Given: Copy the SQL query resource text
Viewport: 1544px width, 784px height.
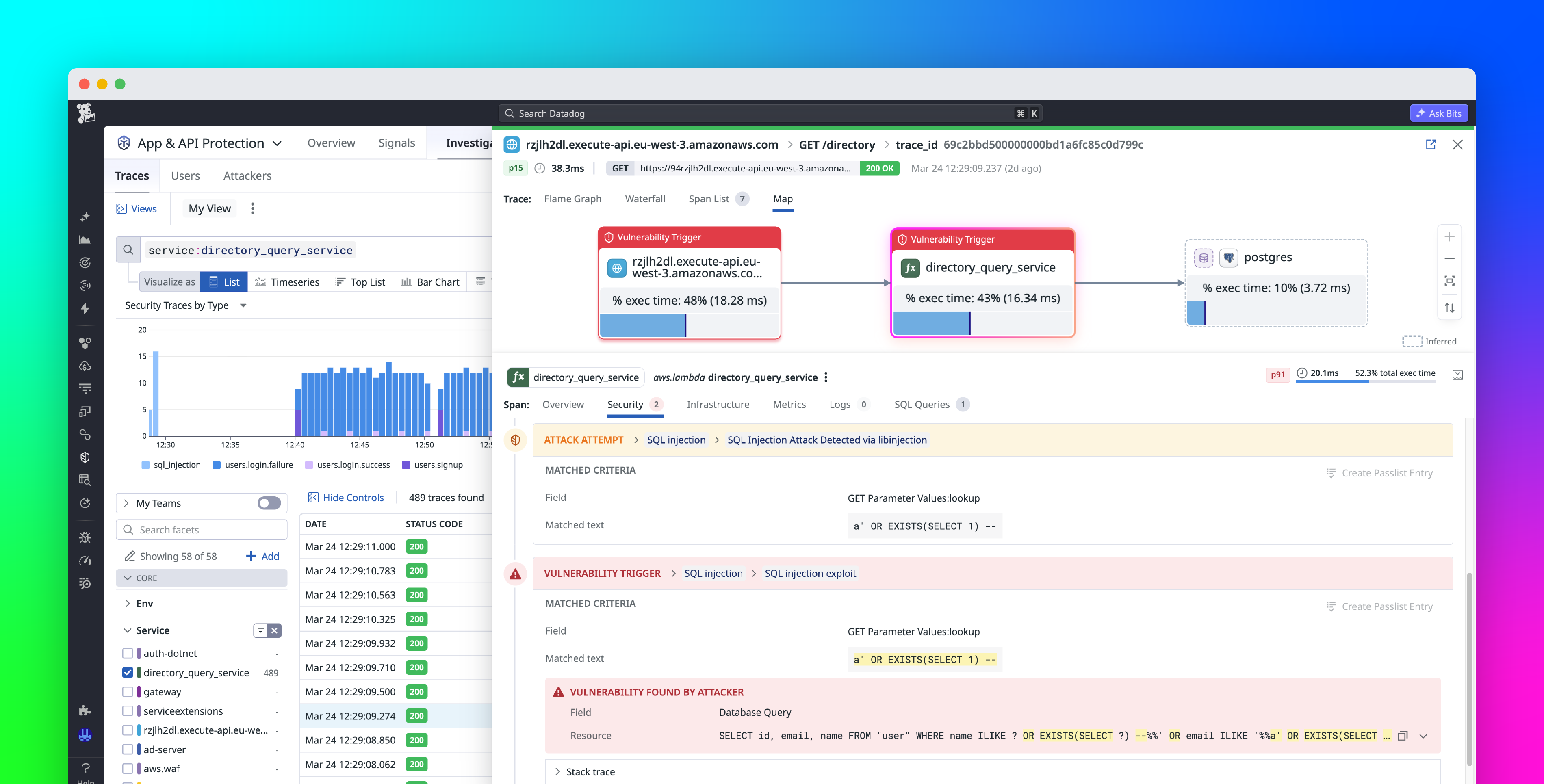Looking at the screenshot, I should [x=1403, y=735].
